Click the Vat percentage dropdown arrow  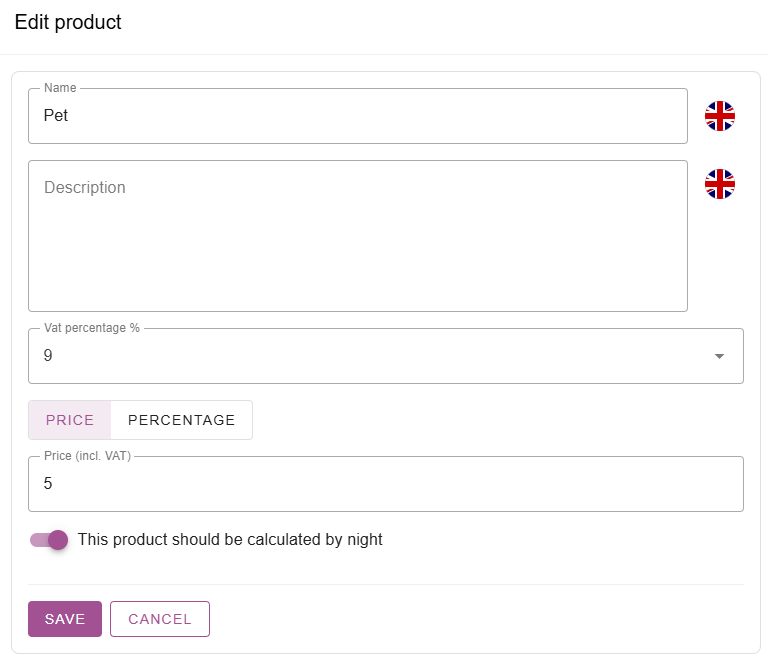tap(718, 357)
